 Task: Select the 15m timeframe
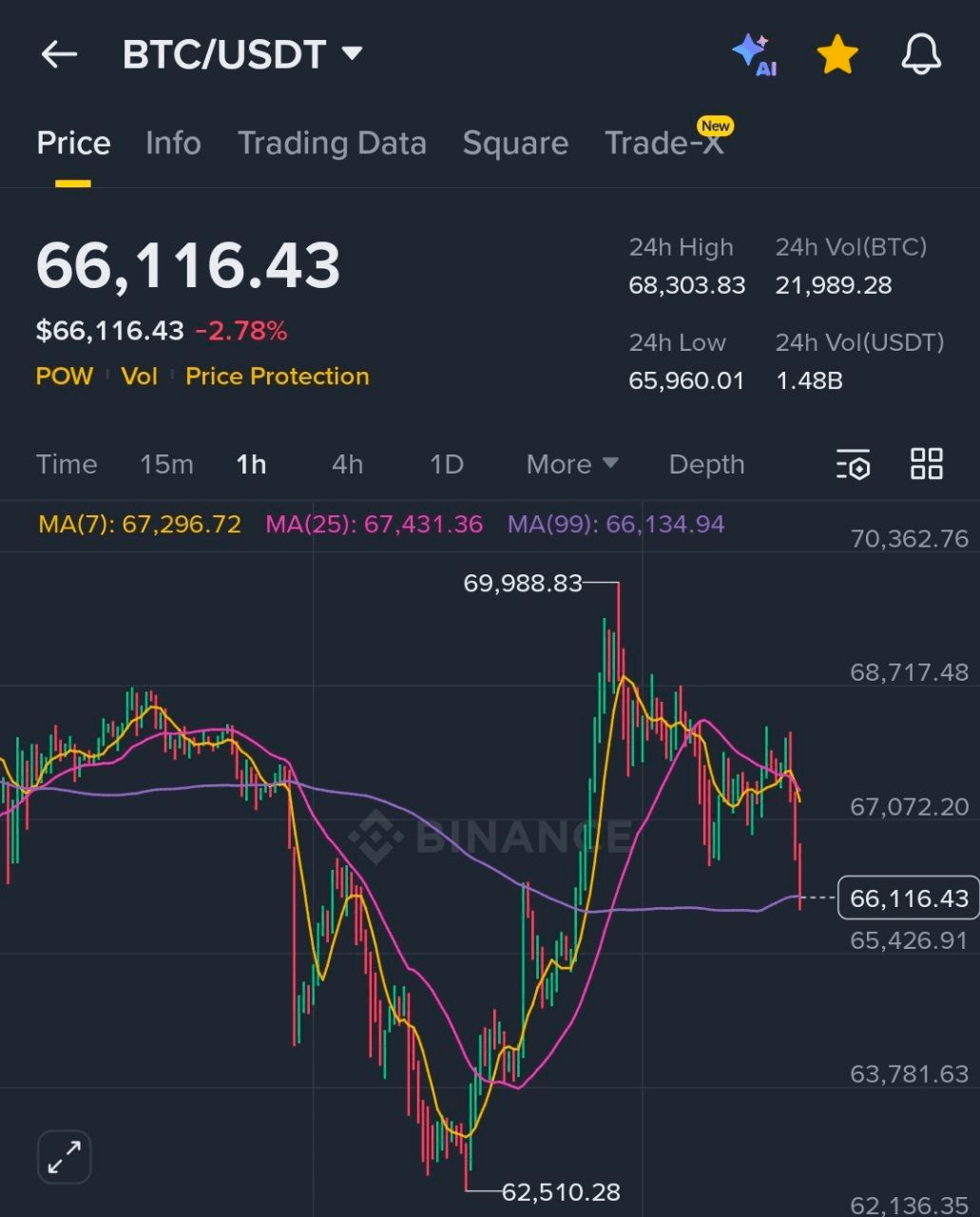[166, 464]
